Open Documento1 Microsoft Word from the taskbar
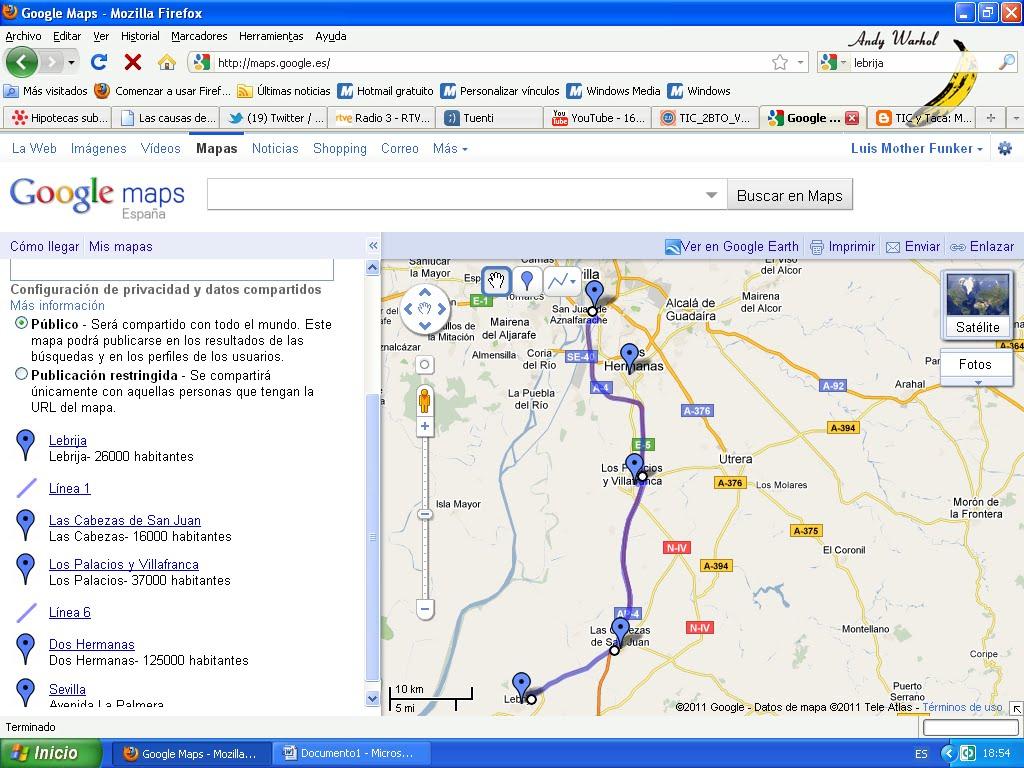Image resolution: width=1024 pixels, height=768 pixels. (351, 753)
